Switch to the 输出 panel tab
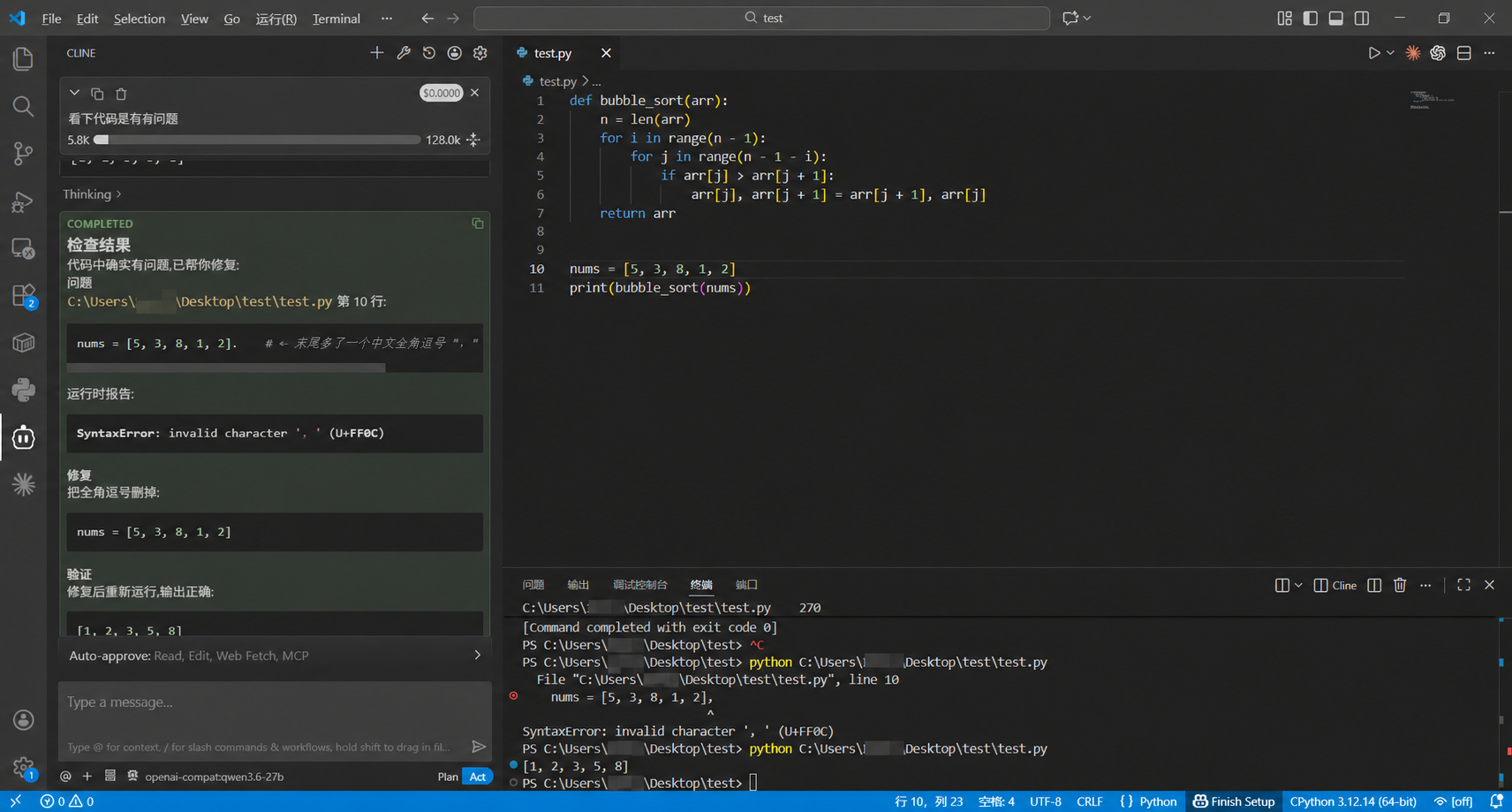 (578, 585)
